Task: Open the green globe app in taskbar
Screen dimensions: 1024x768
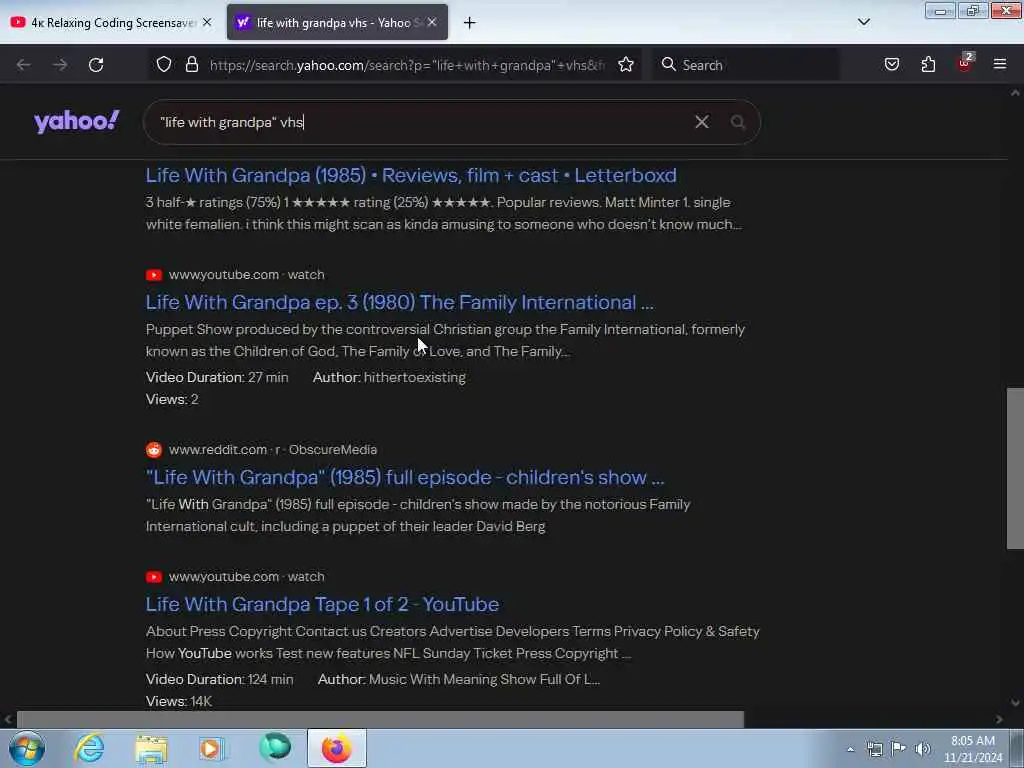Action: point(275,748)
